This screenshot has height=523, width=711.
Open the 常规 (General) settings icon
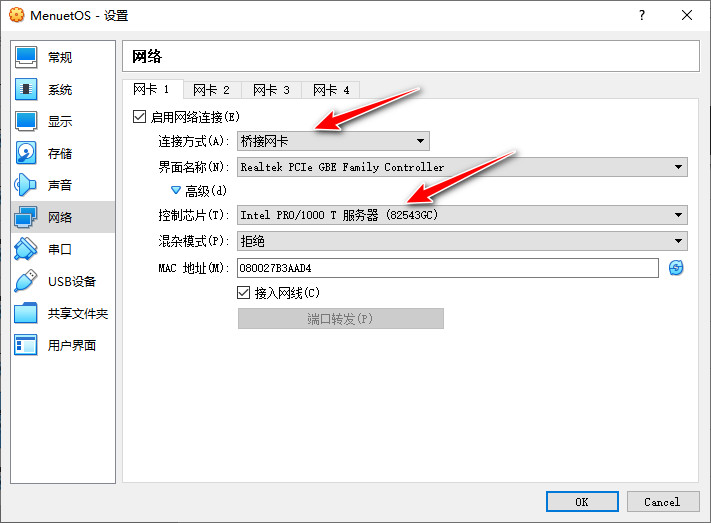pyautogui.click(x=26, y=57)
